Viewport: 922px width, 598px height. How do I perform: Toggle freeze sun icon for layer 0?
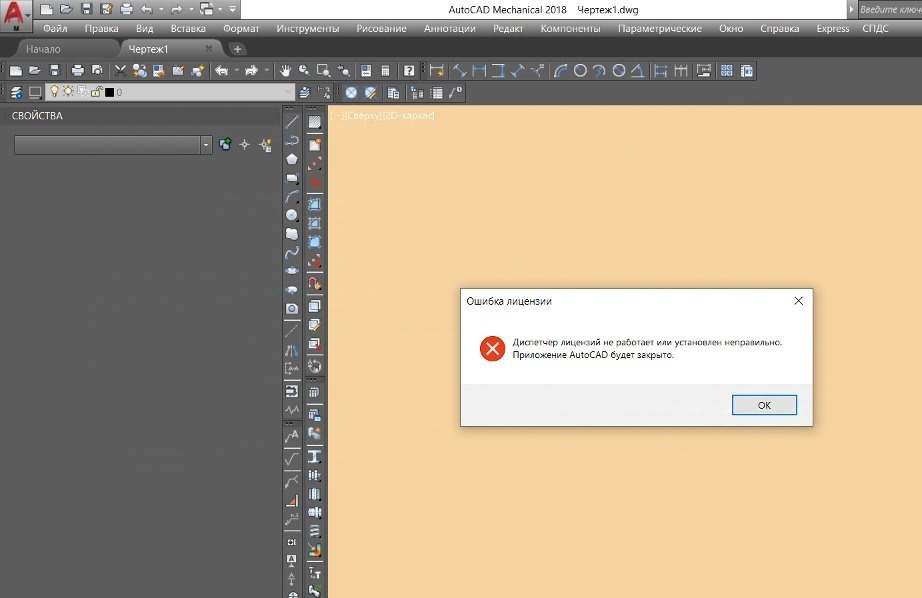68,92
